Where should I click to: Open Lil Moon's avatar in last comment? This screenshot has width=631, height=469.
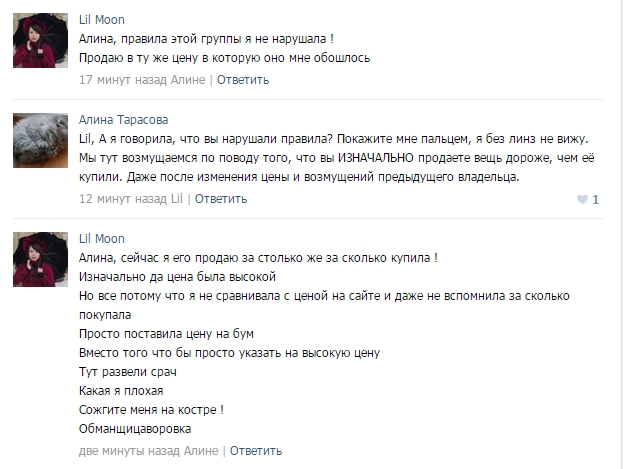point(40,259)
